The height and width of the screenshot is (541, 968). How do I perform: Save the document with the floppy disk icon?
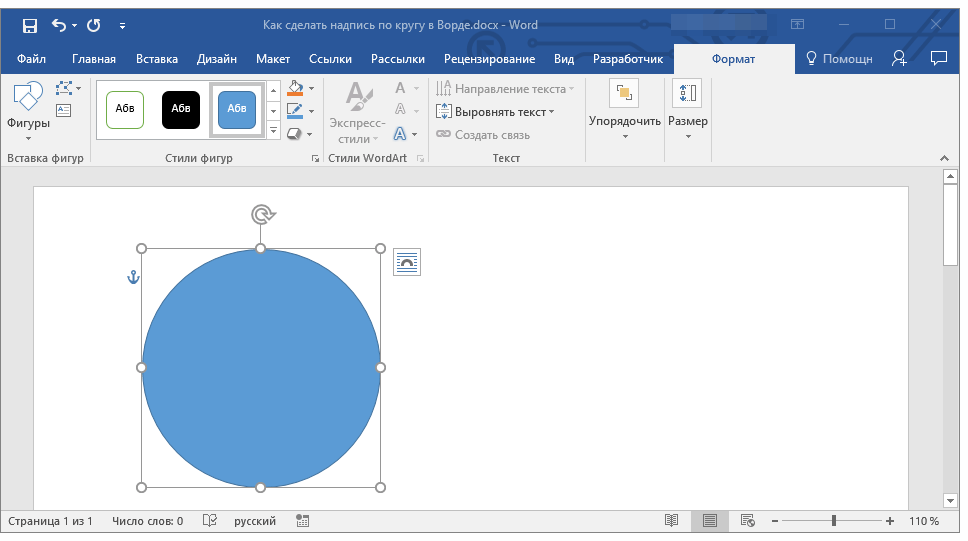30,25
